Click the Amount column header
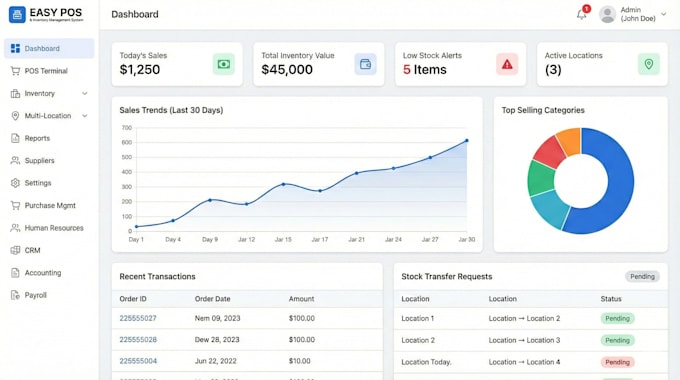The height and width of the screenshot is (380, 680). tap(301, 299)
